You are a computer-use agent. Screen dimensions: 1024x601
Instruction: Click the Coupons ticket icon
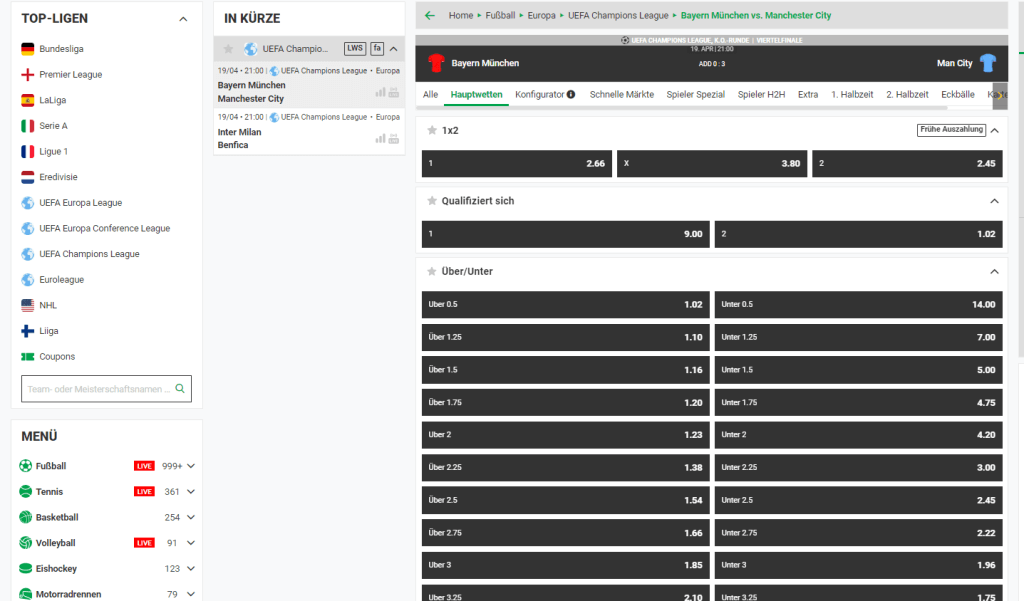coord(27,357)
